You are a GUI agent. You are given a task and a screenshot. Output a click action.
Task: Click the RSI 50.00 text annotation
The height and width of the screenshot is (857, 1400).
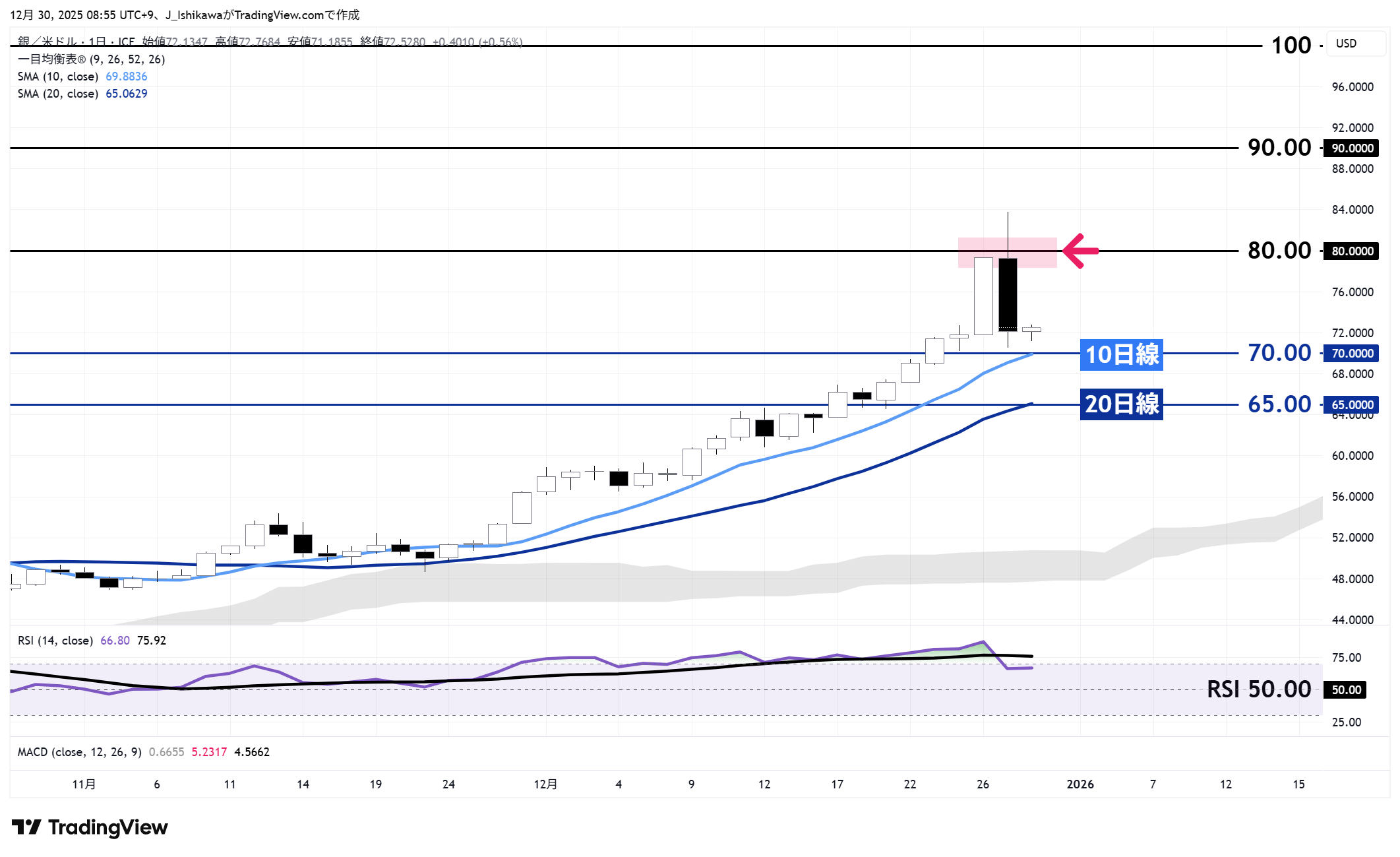1258,689
